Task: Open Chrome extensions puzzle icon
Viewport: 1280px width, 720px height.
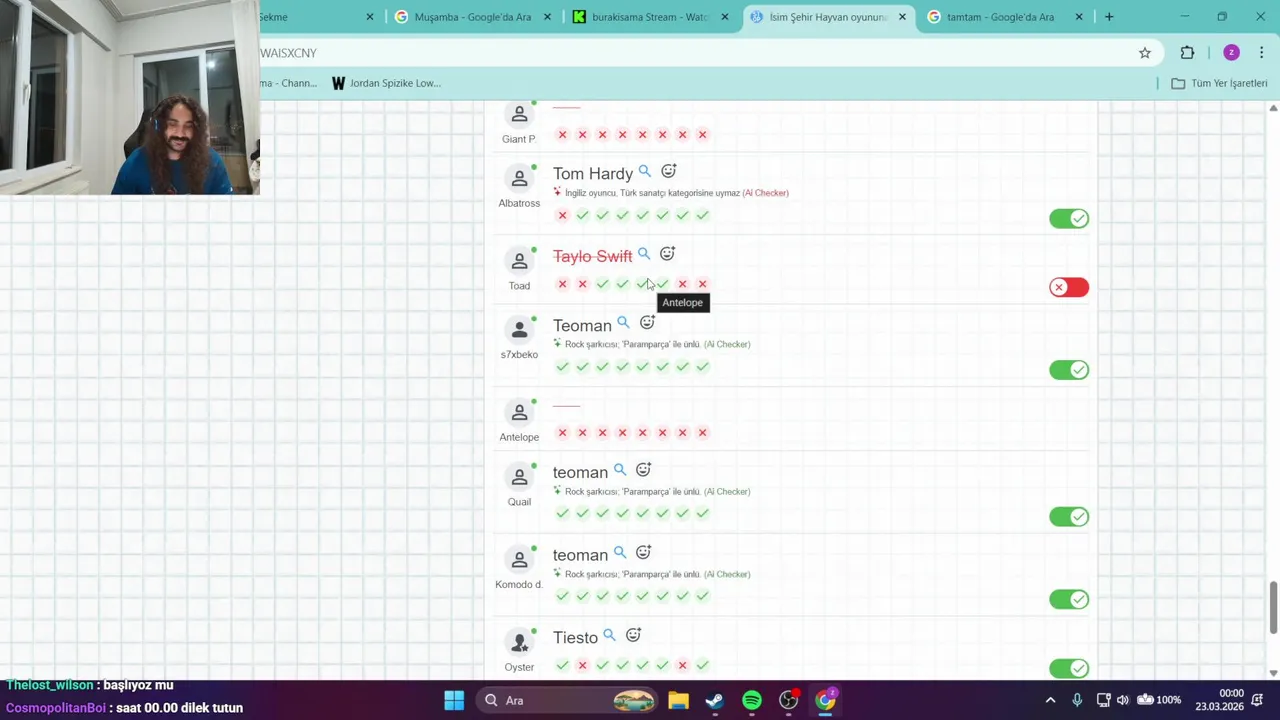Action: coord(1187,53)
